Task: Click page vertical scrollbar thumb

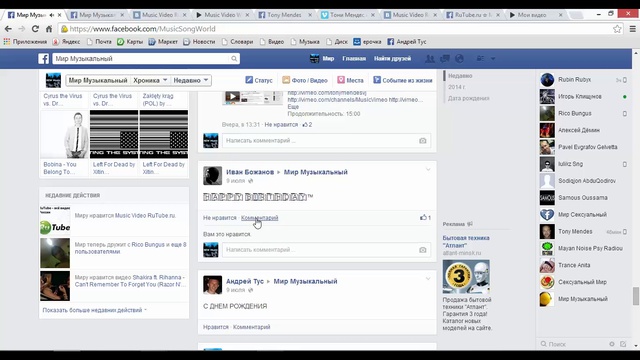Action: [x=636, y=296]
